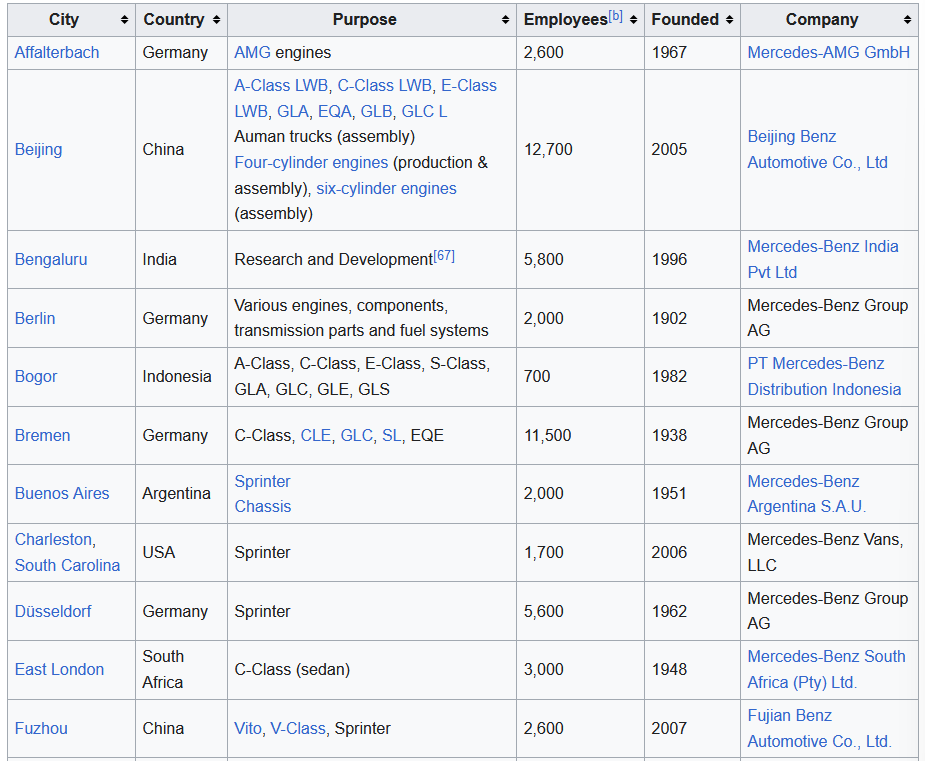Sort table by Company column arrows
This screenshot has height=761, width=925.
click(907, 20)
